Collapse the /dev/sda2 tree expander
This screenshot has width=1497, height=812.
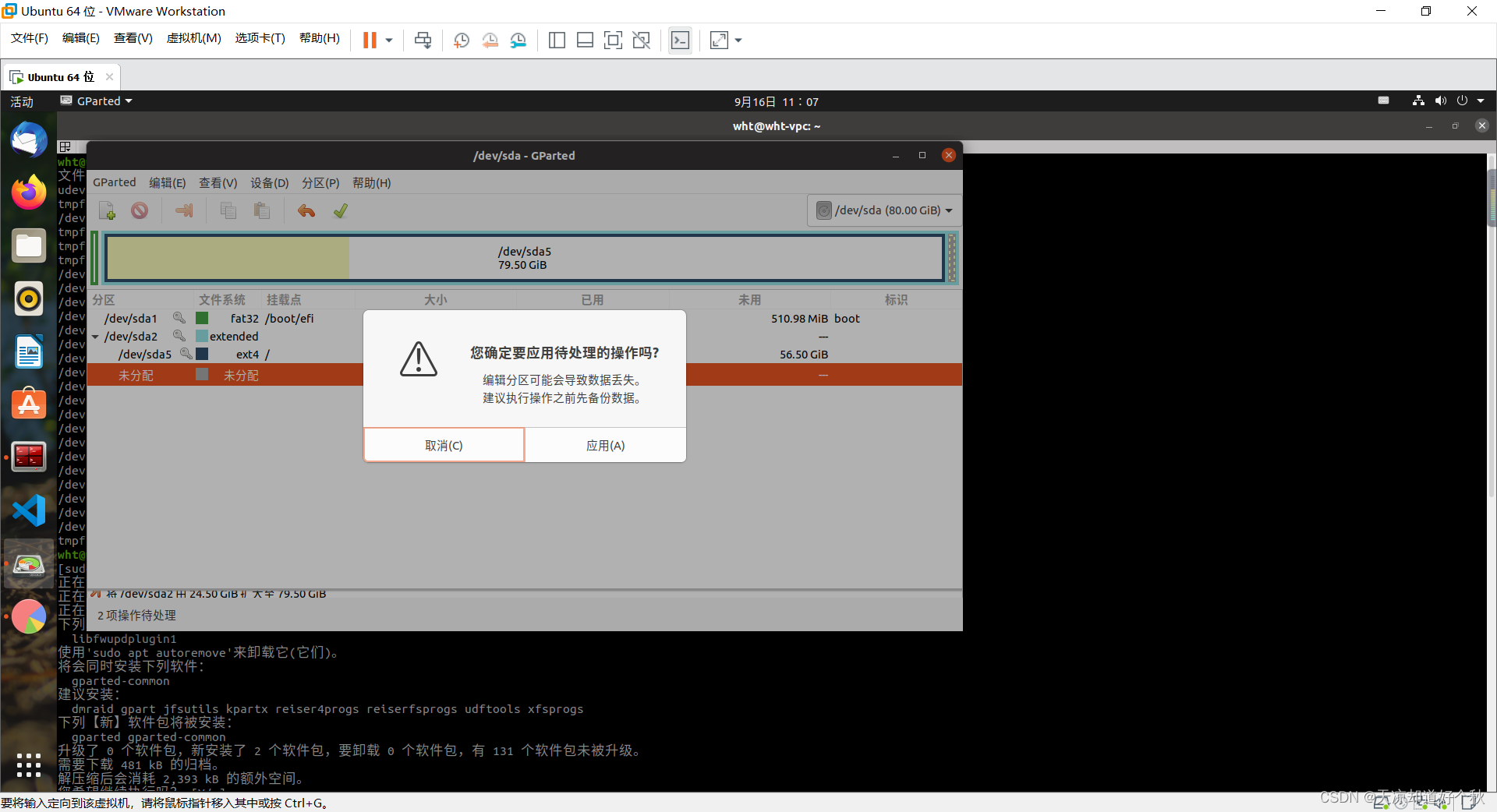95,337
